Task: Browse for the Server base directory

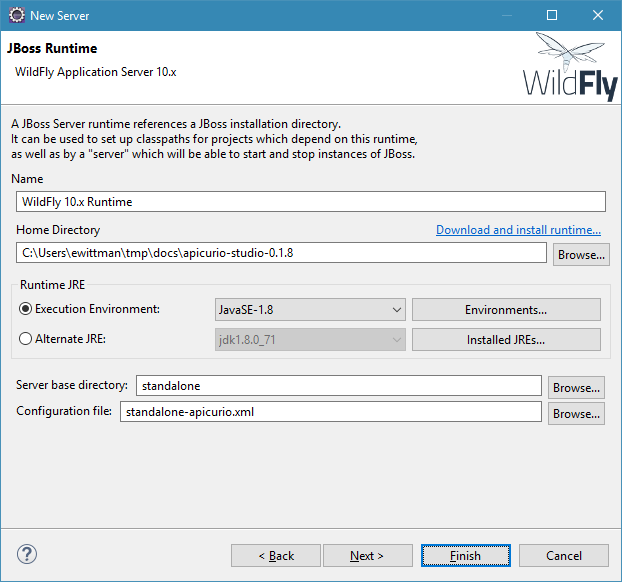Action: pyautogui.click(x=576, y=387)
